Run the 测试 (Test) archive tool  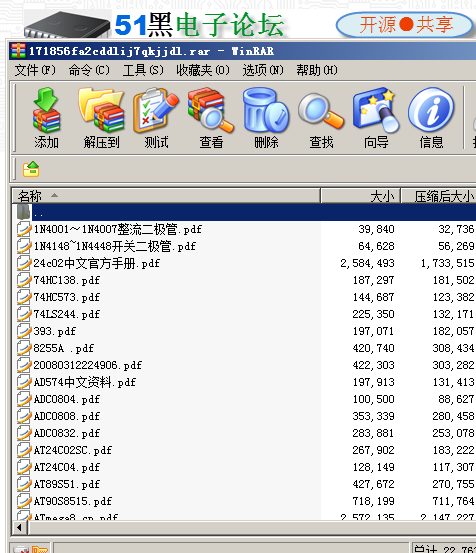pyautogui.click(x=156, y=118)
